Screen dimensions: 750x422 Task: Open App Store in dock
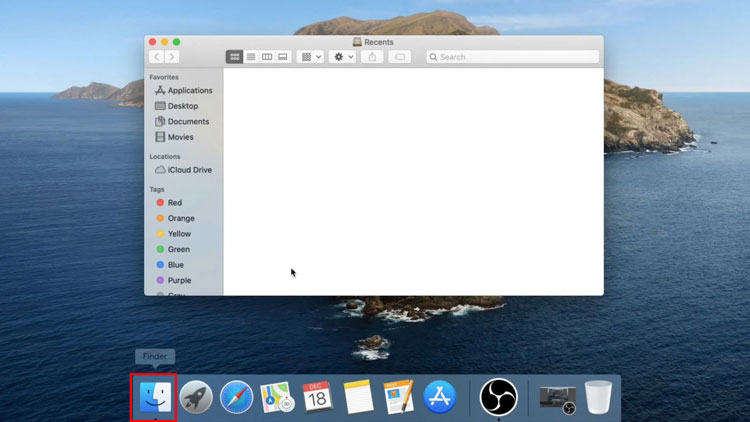[440, 397]
